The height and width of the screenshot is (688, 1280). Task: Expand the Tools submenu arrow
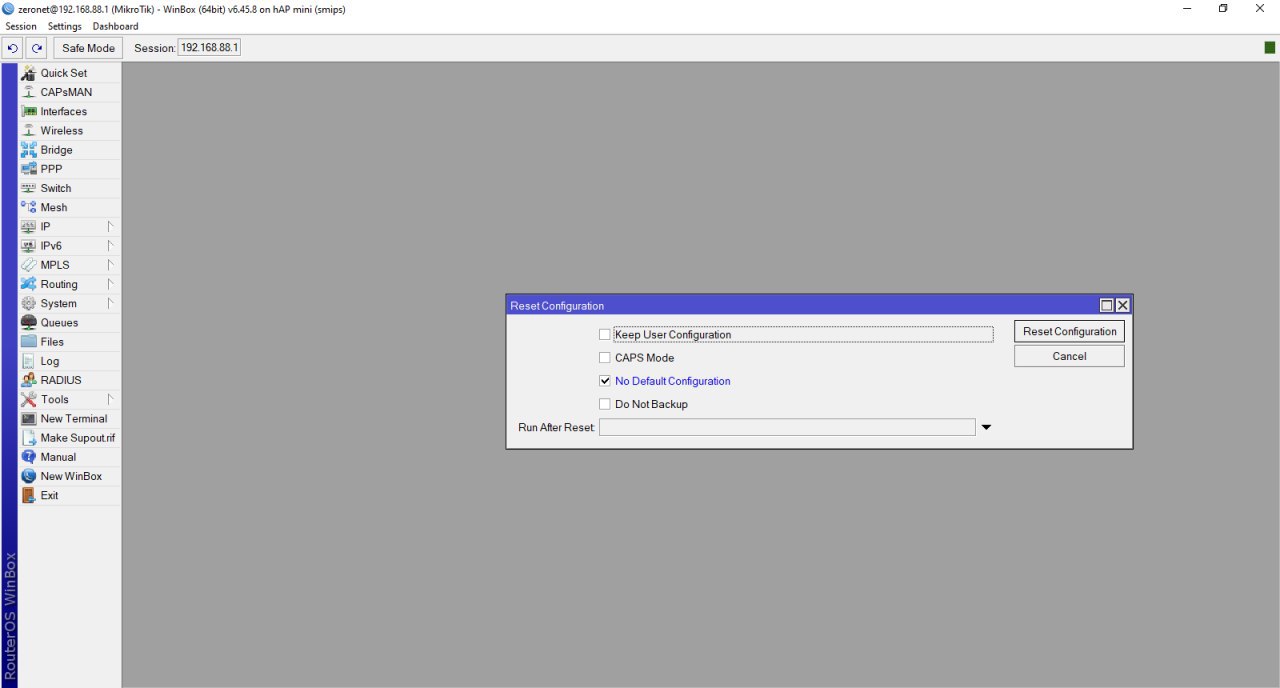111,399
